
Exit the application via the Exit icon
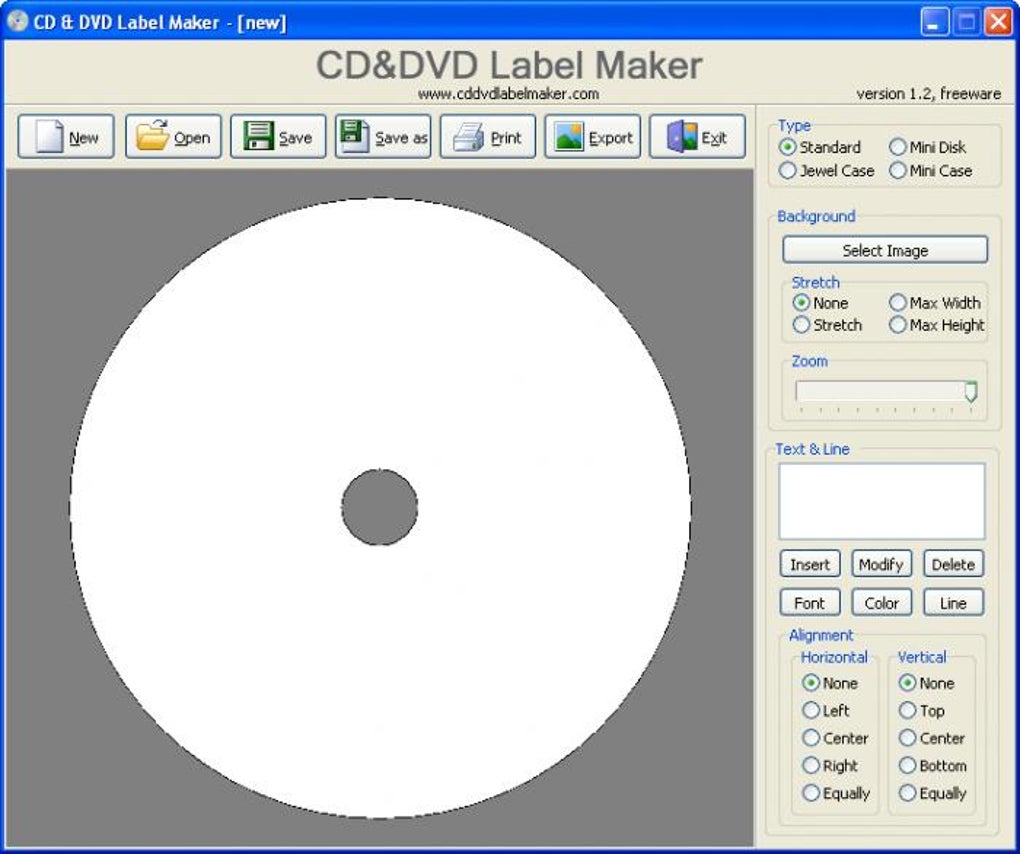(x=682, y=136)
